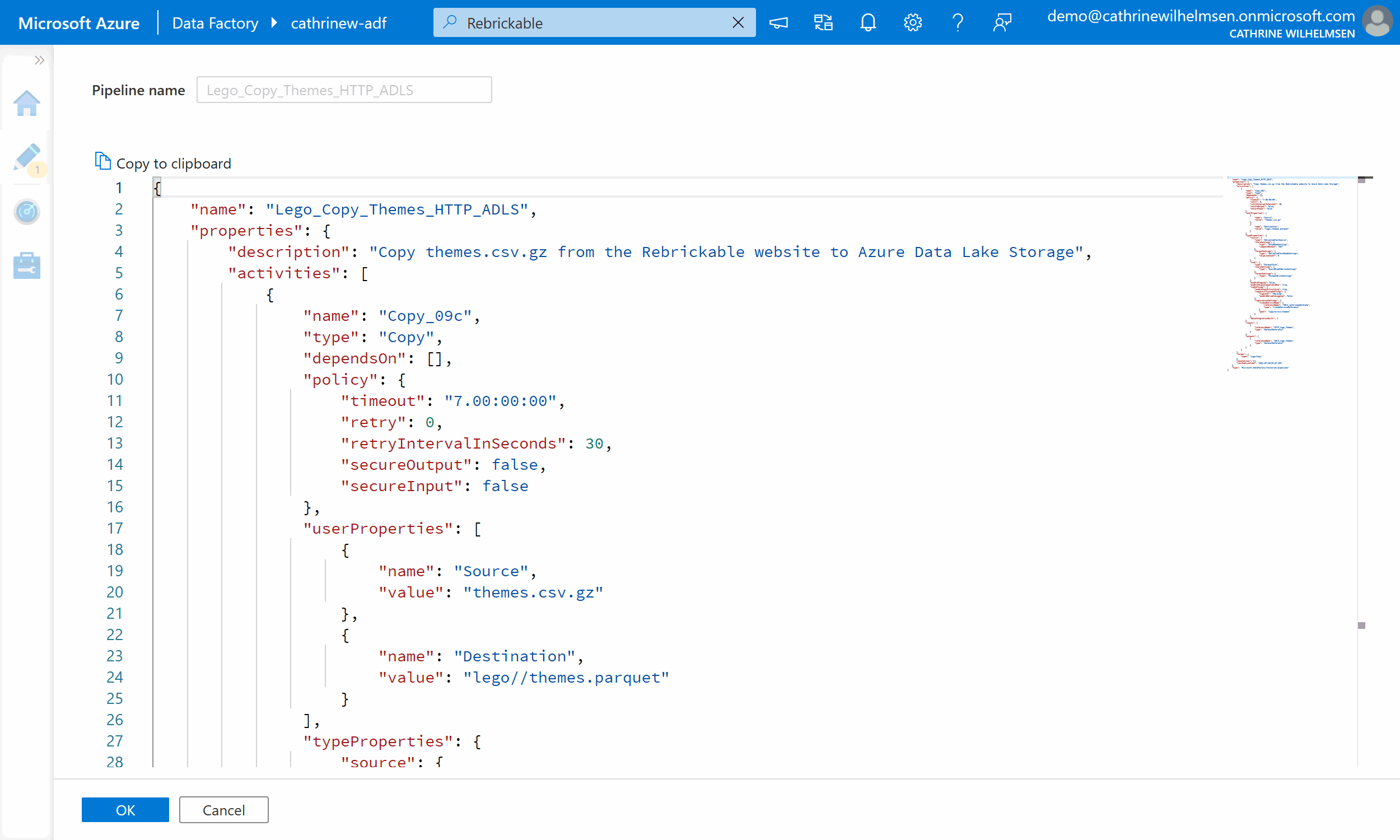
Task: Click the cathrinew-adf breadcrumb
Action: (338, 23)
